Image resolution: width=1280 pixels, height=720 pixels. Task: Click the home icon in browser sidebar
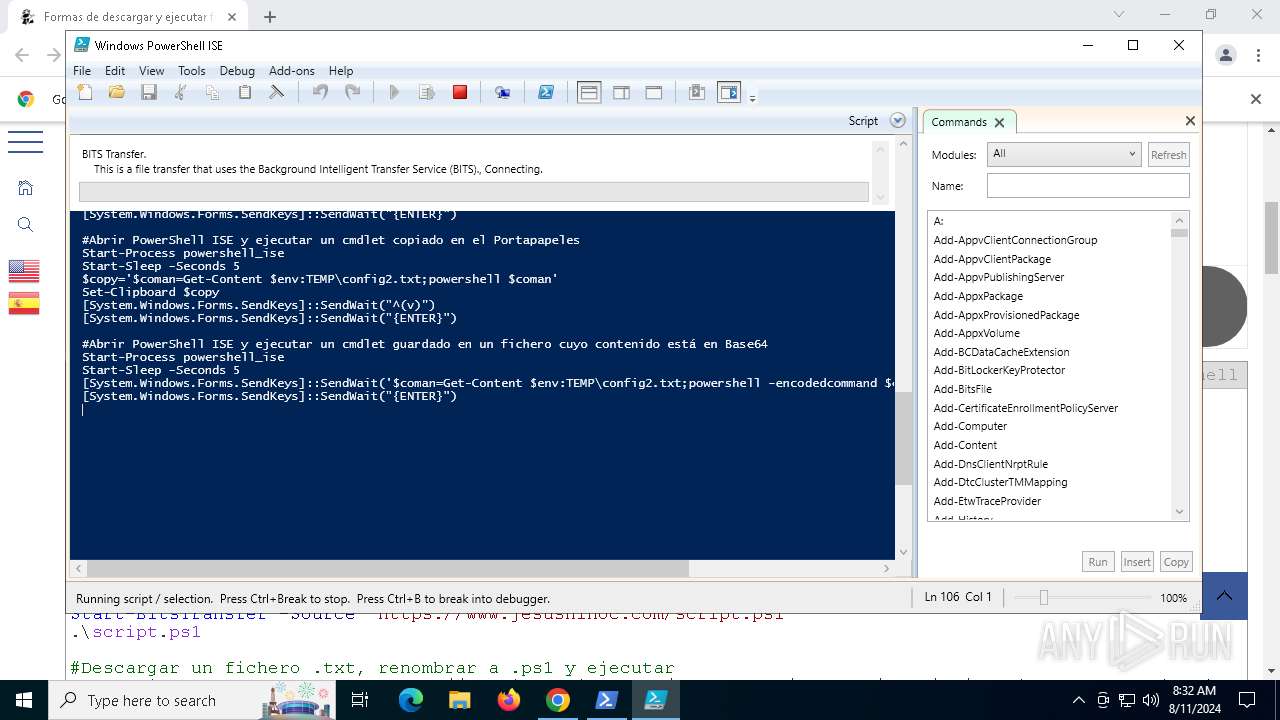(26, 188)
